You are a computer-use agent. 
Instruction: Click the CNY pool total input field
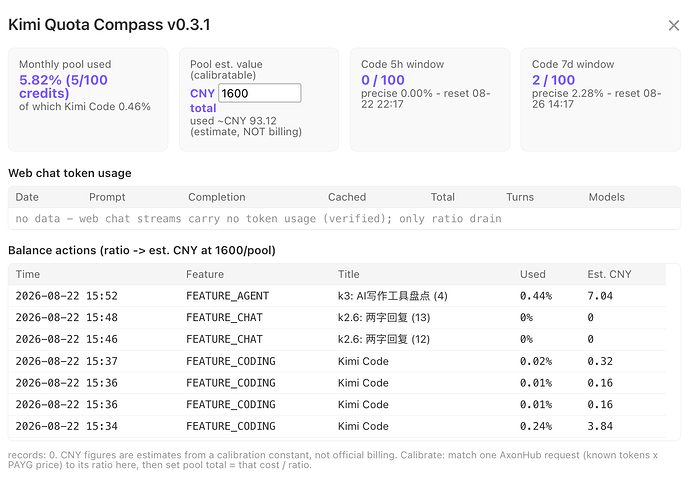coord(260,93)
